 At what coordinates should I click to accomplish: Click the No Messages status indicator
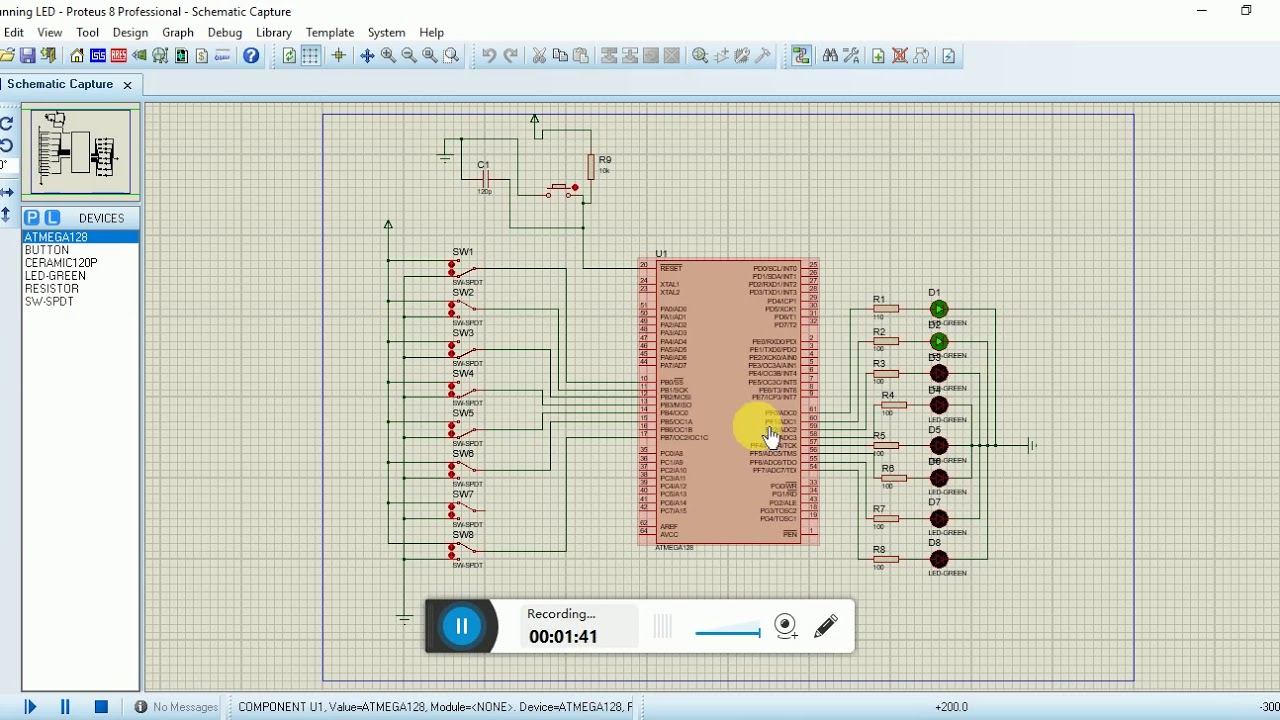coord(176,707)
